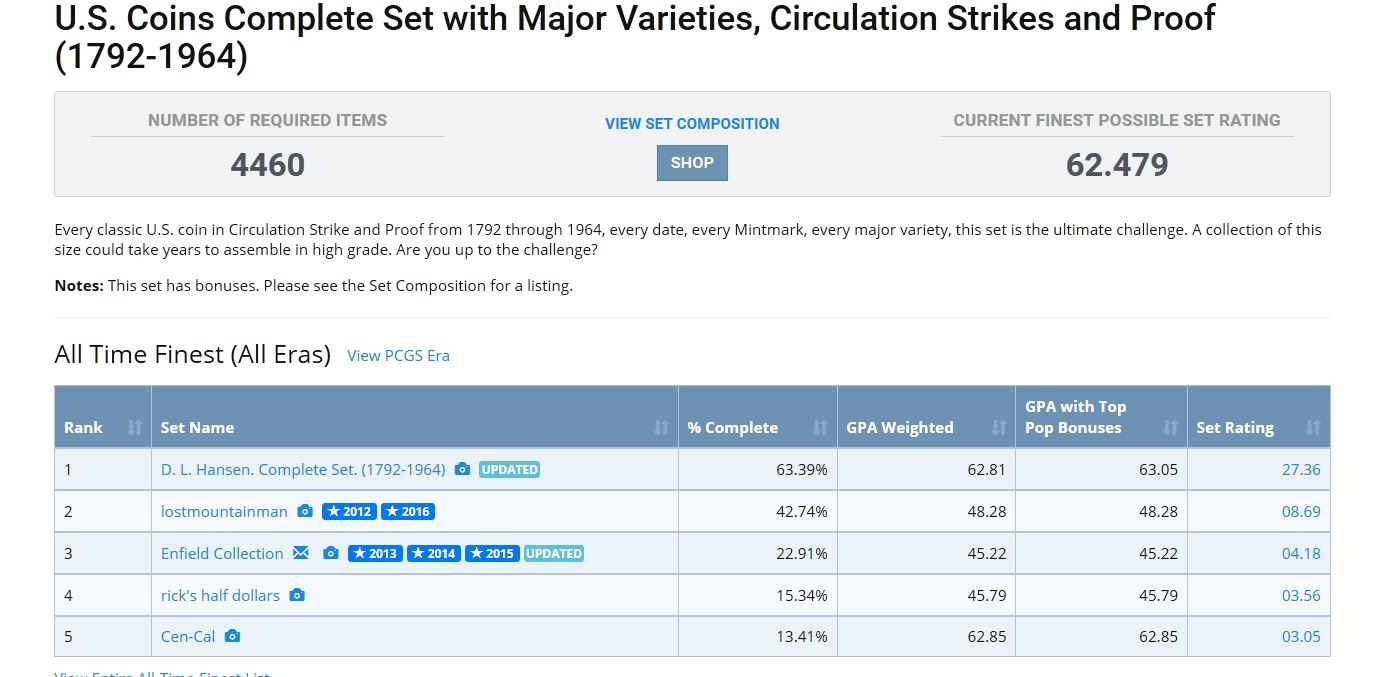The height and width of the screenshot is (677, 1386).
Task: Click the SHOP button
Action: pos(692,163)
